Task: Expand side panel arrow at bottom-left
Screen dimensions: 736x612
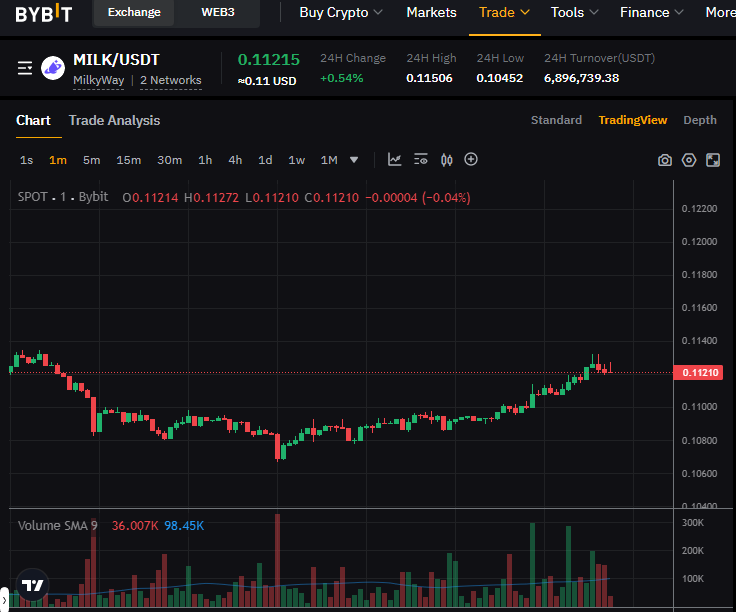Action: coord(4,600)
